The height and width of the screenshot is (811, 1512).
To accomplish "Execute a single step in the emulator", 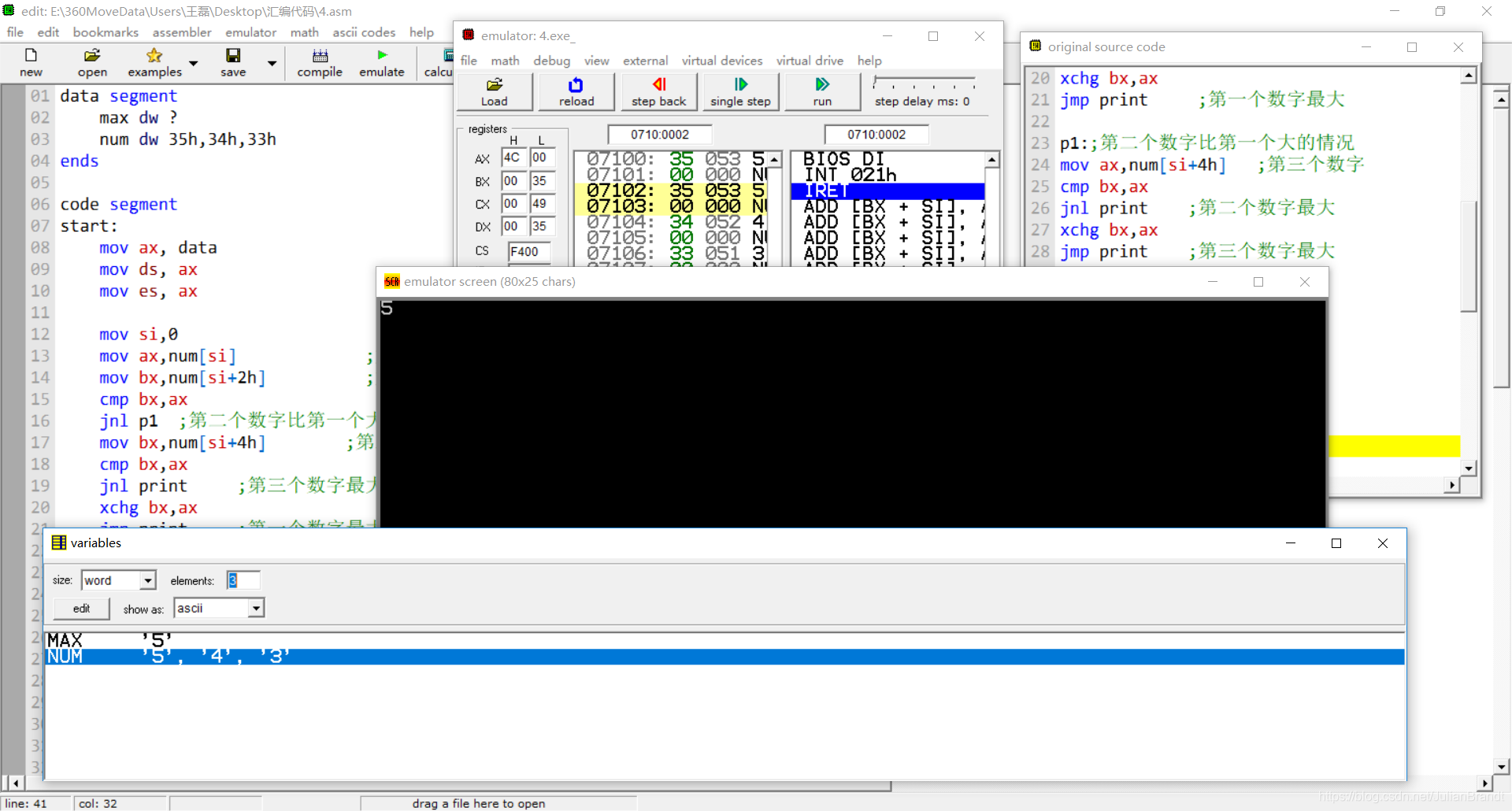I will (740, 92).
